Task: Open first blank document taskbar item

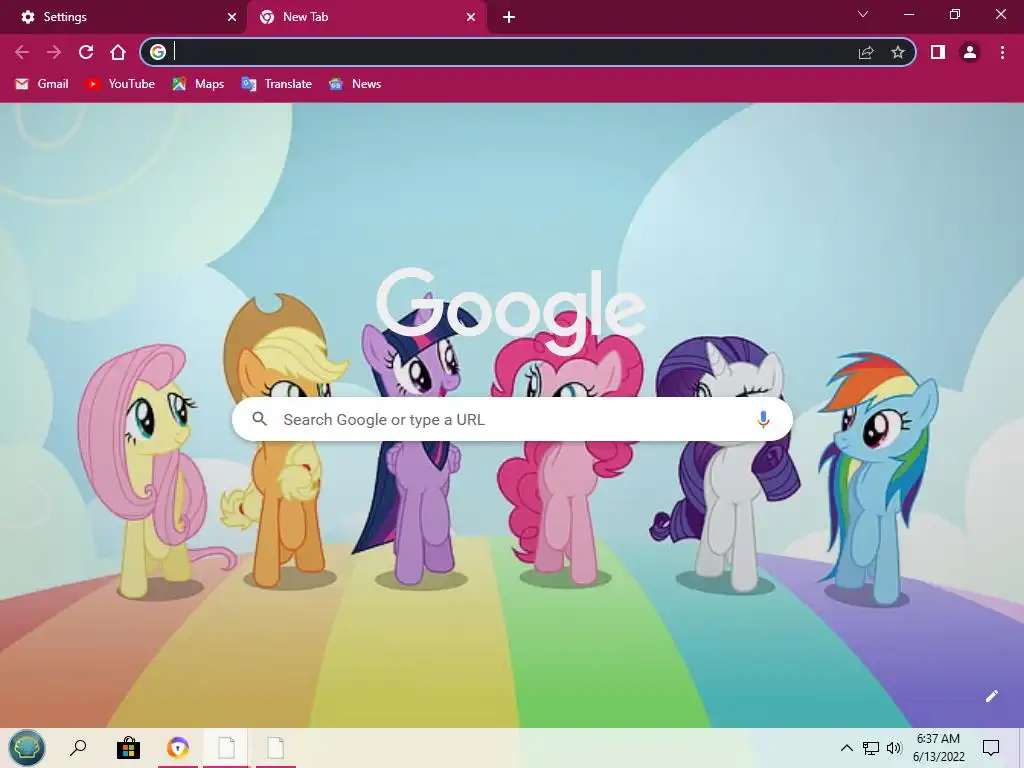Action: click(x=226, y=748)
